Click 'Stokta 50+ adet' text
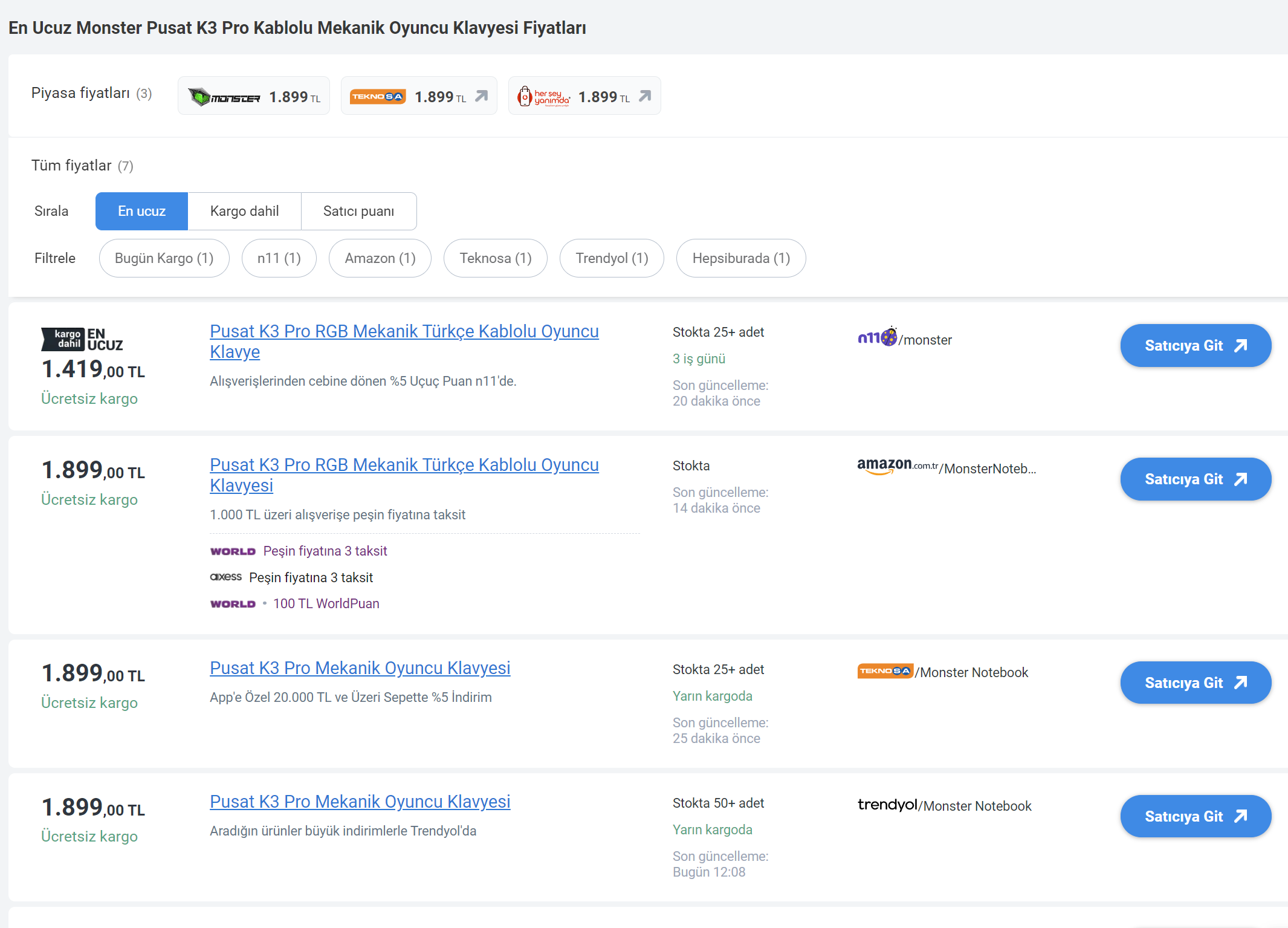1288x928 pixels. click(718, 803)
